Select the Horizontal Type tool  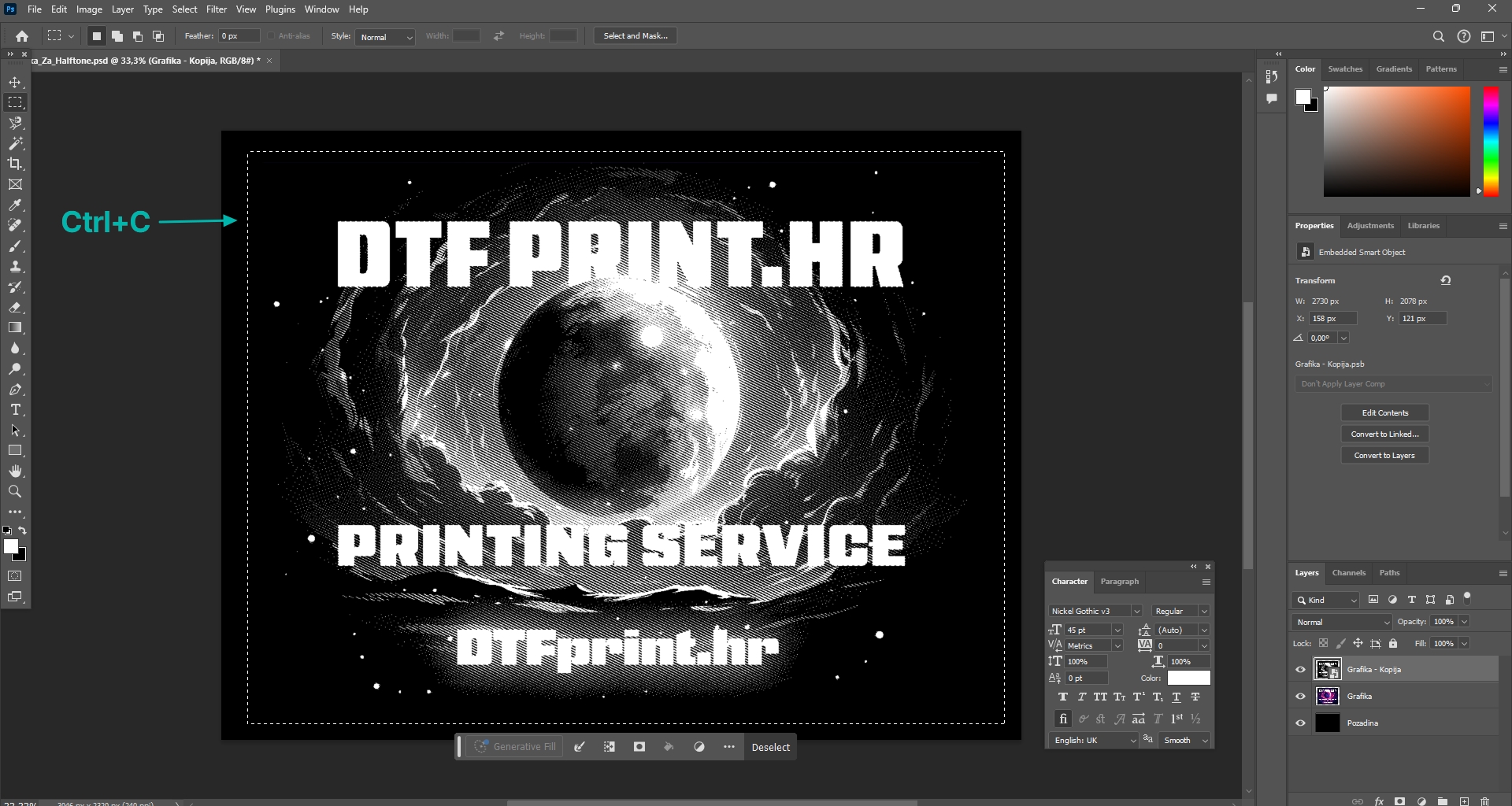15,409
